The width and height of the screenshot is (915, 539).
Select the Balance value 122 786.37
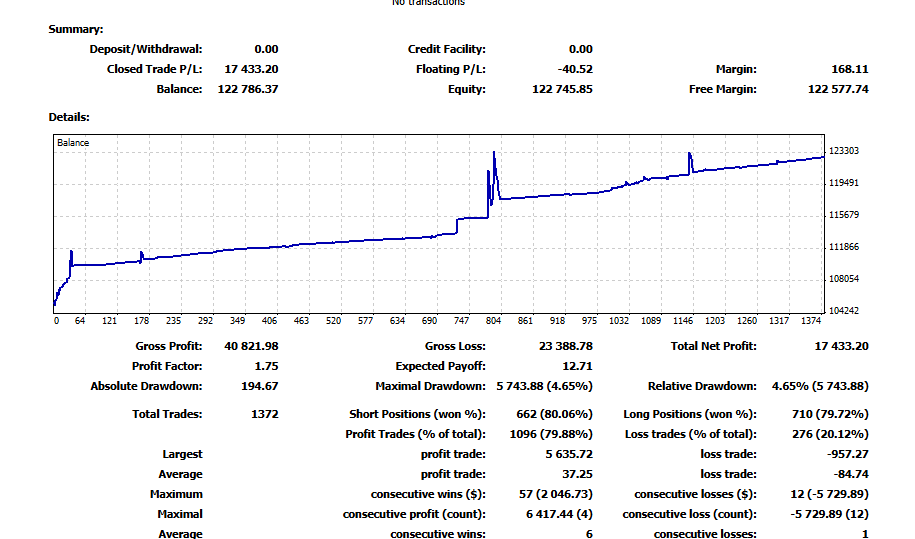[x=248, y=89]
